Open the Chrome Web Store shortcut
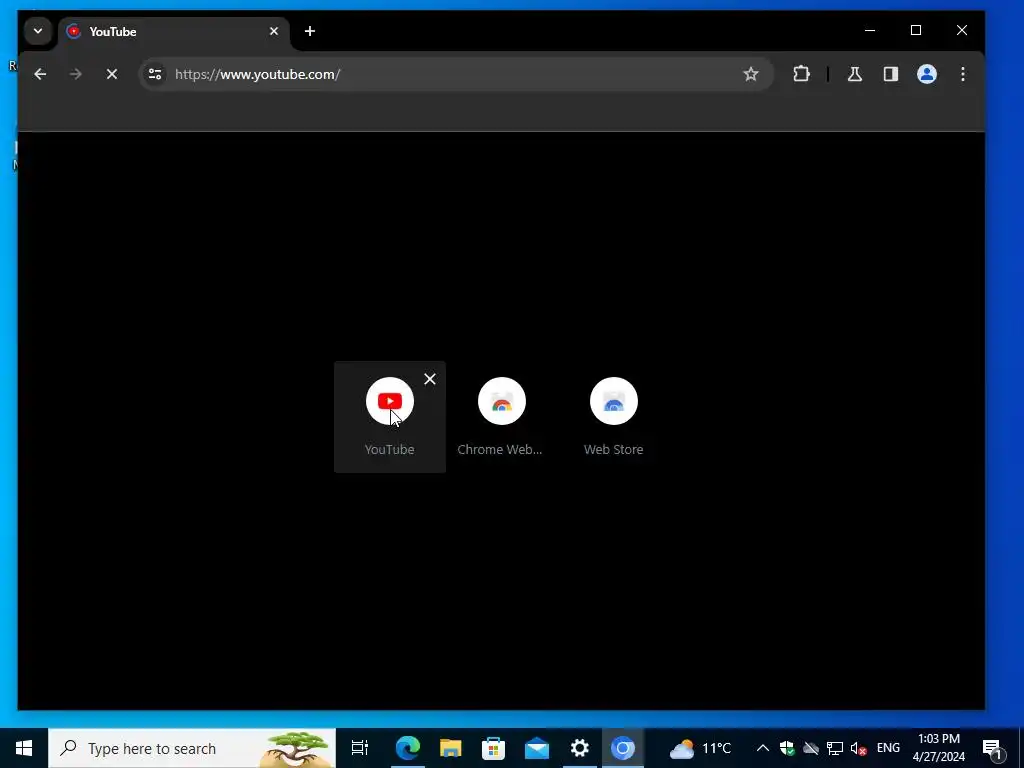 (x=501, y=416)
